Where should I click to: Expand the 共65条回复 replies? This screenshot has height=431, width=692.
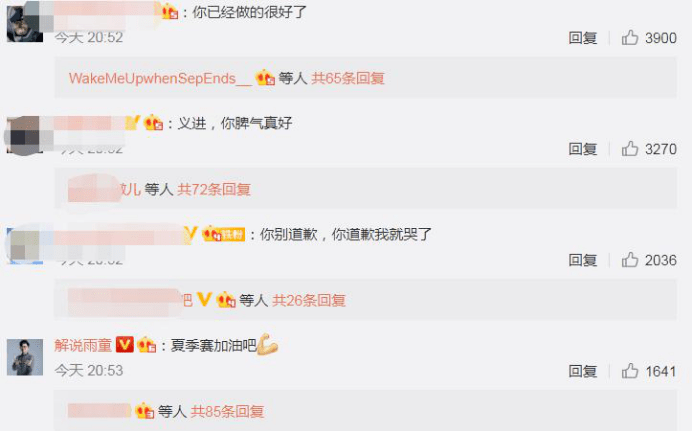pyautogui.click(x=348, y=79)
